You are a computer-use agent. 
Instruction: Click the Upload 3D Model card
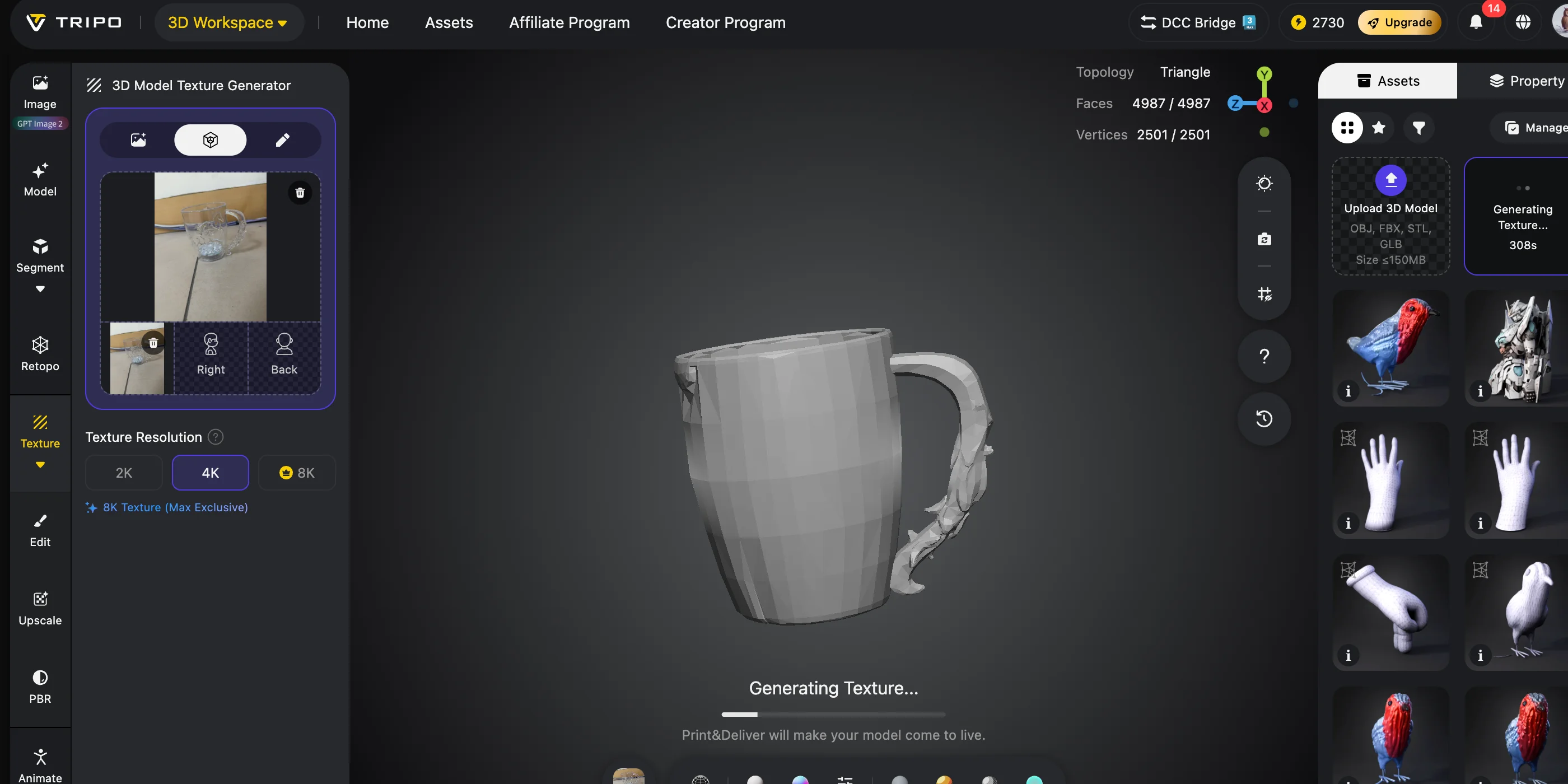click(1391, 217)
